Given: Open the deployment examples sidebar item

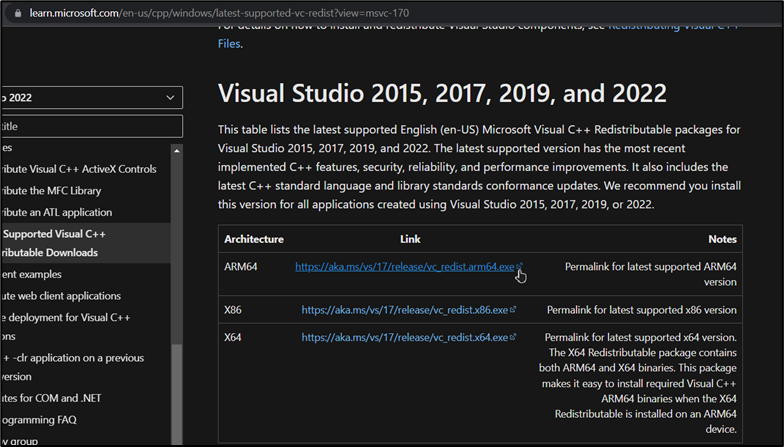Looking at the screenshot, I should [x=31, y=274].
